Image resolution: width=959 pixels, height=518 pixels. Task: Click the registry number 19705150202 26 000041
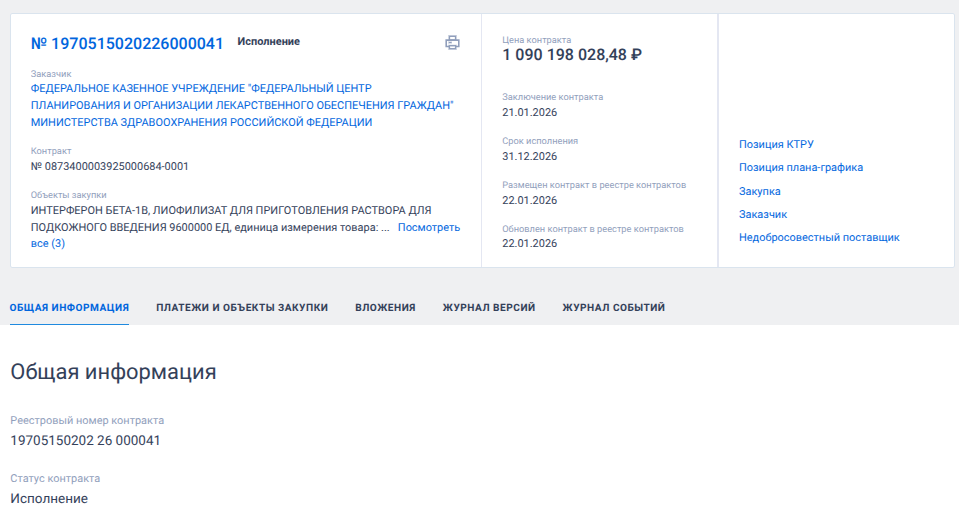(85, 440)
